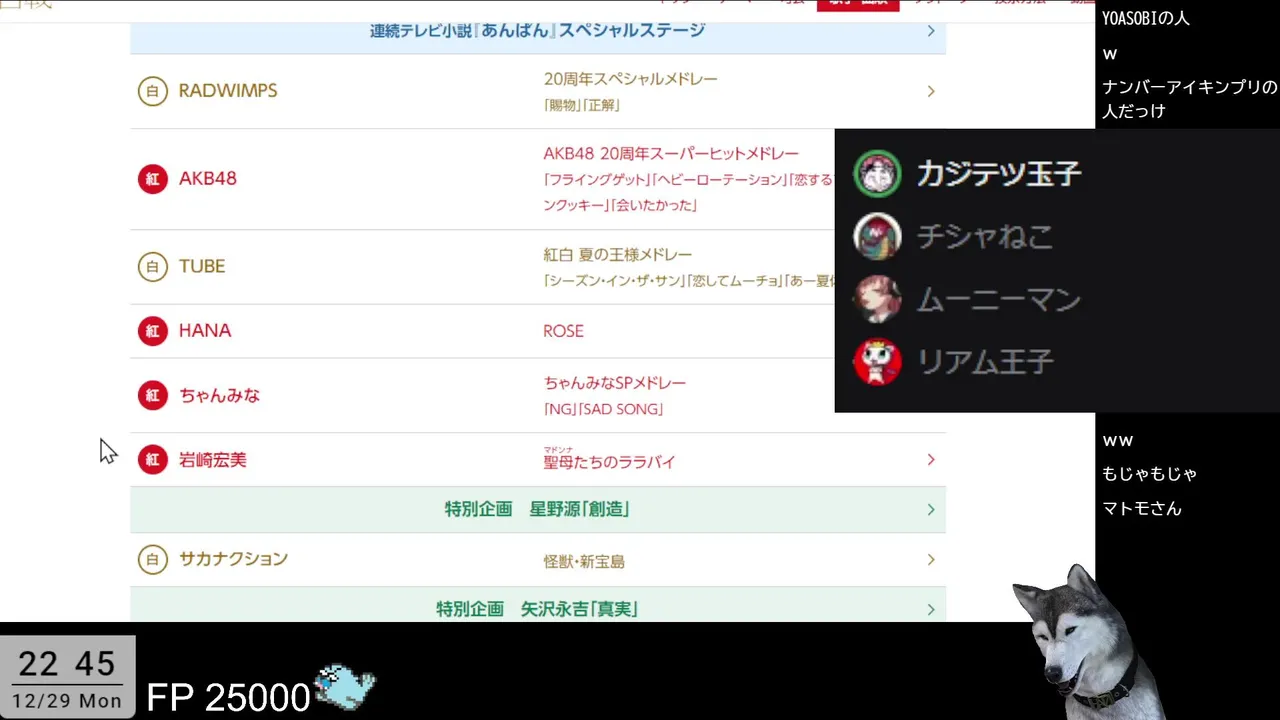
Task: Click chat comment YOASOBIの人
Action: point(1146,18)
